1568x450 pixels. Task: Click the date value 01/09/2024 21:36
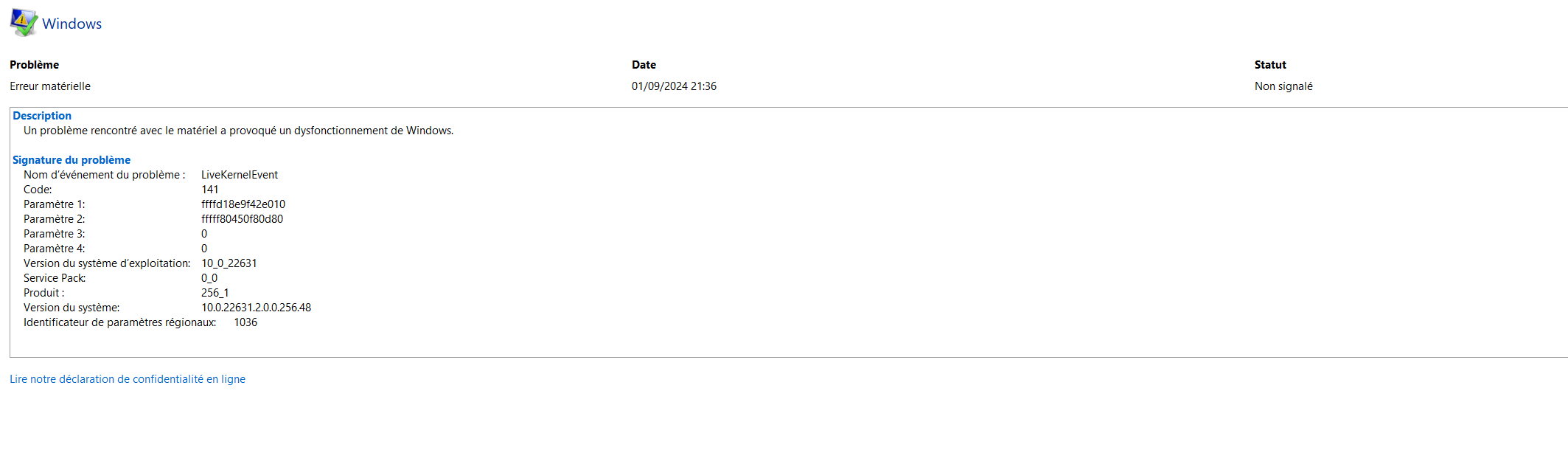click(x=674, y=86)
